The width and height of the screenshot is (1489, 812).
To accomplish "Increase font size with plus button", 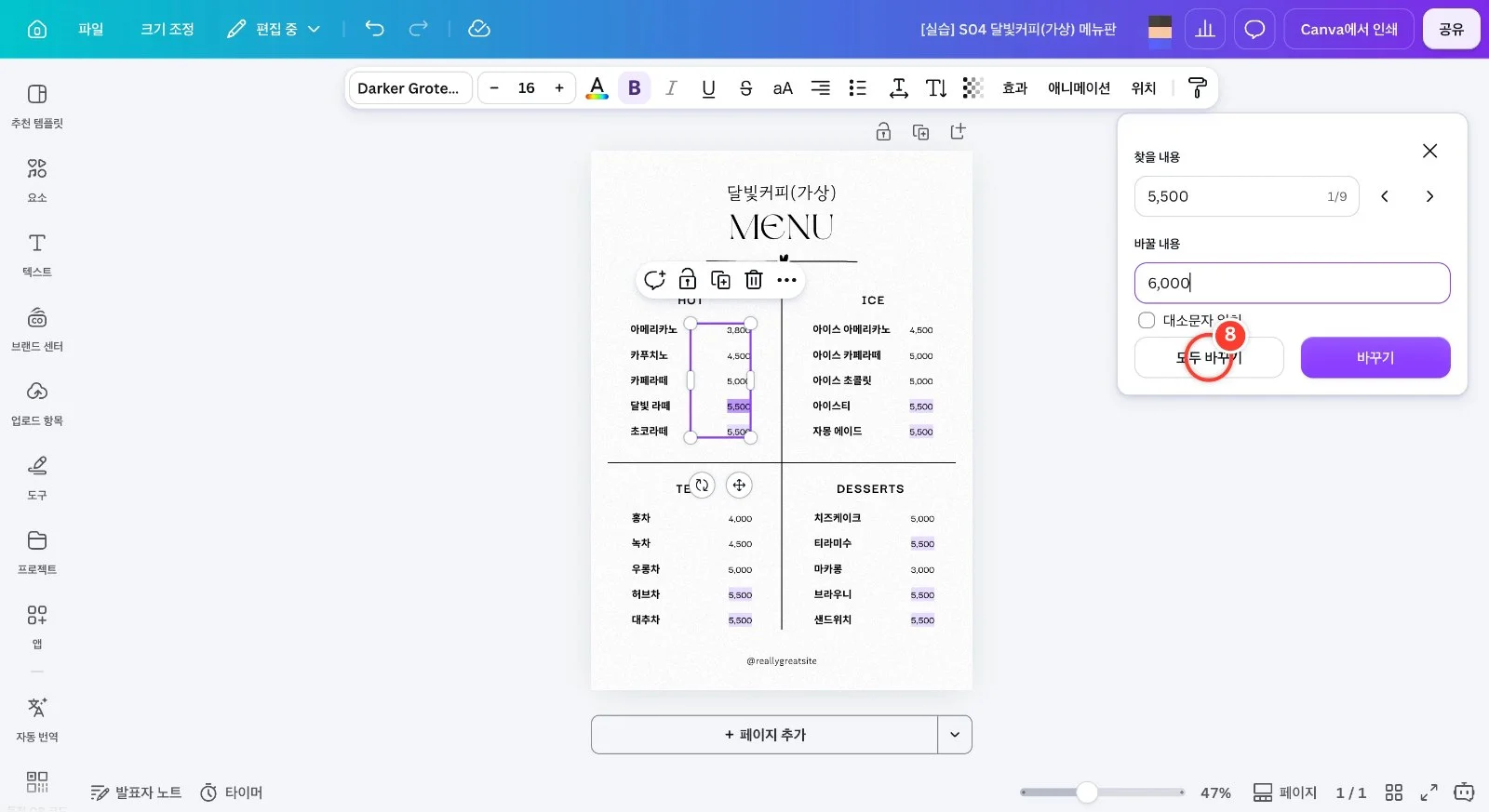I will click(559, 87).
